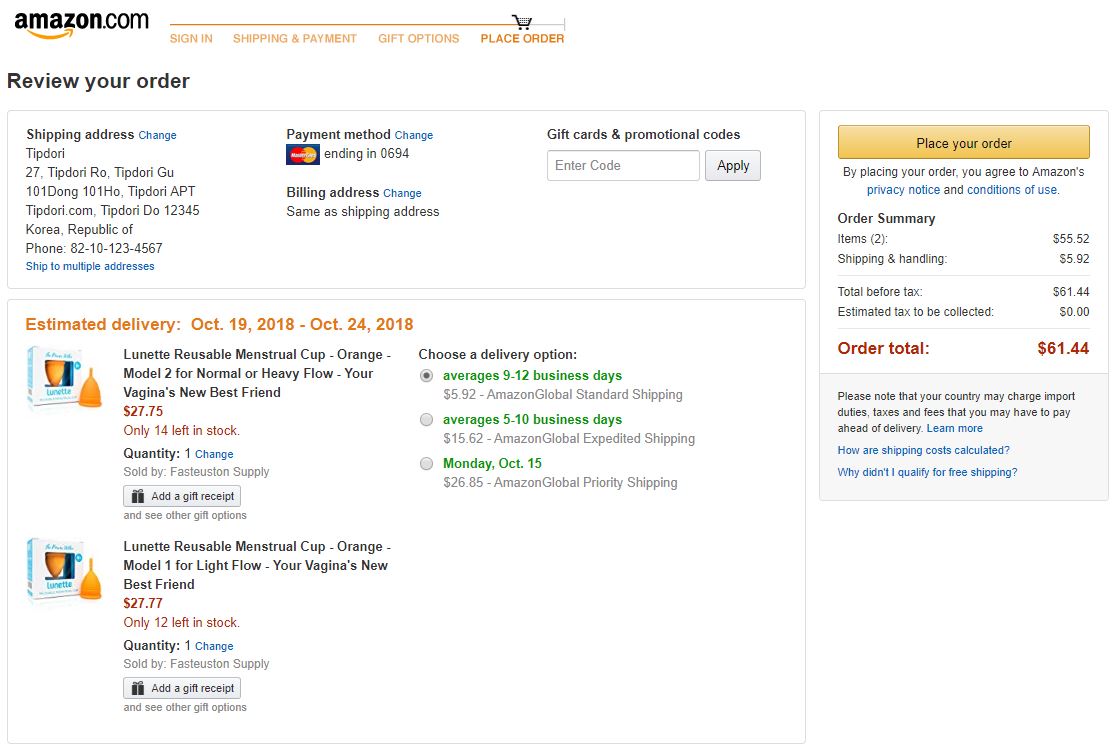Click the MasterCard payment icon
This screenshot has width=1119, height=750.
point(302,155)
